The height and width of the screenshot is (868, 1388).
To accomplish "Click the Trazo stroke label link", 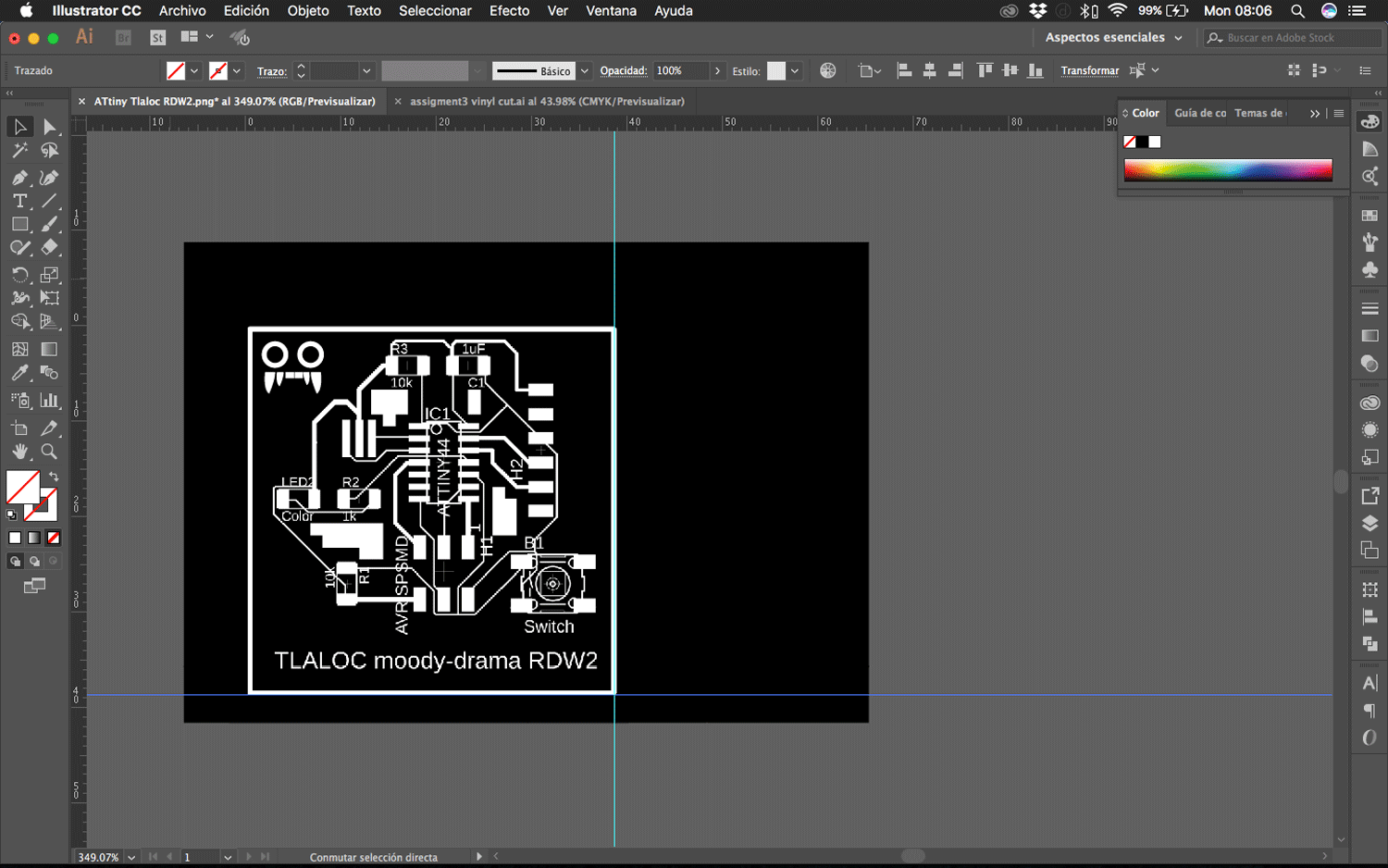I will coord(271,71).
